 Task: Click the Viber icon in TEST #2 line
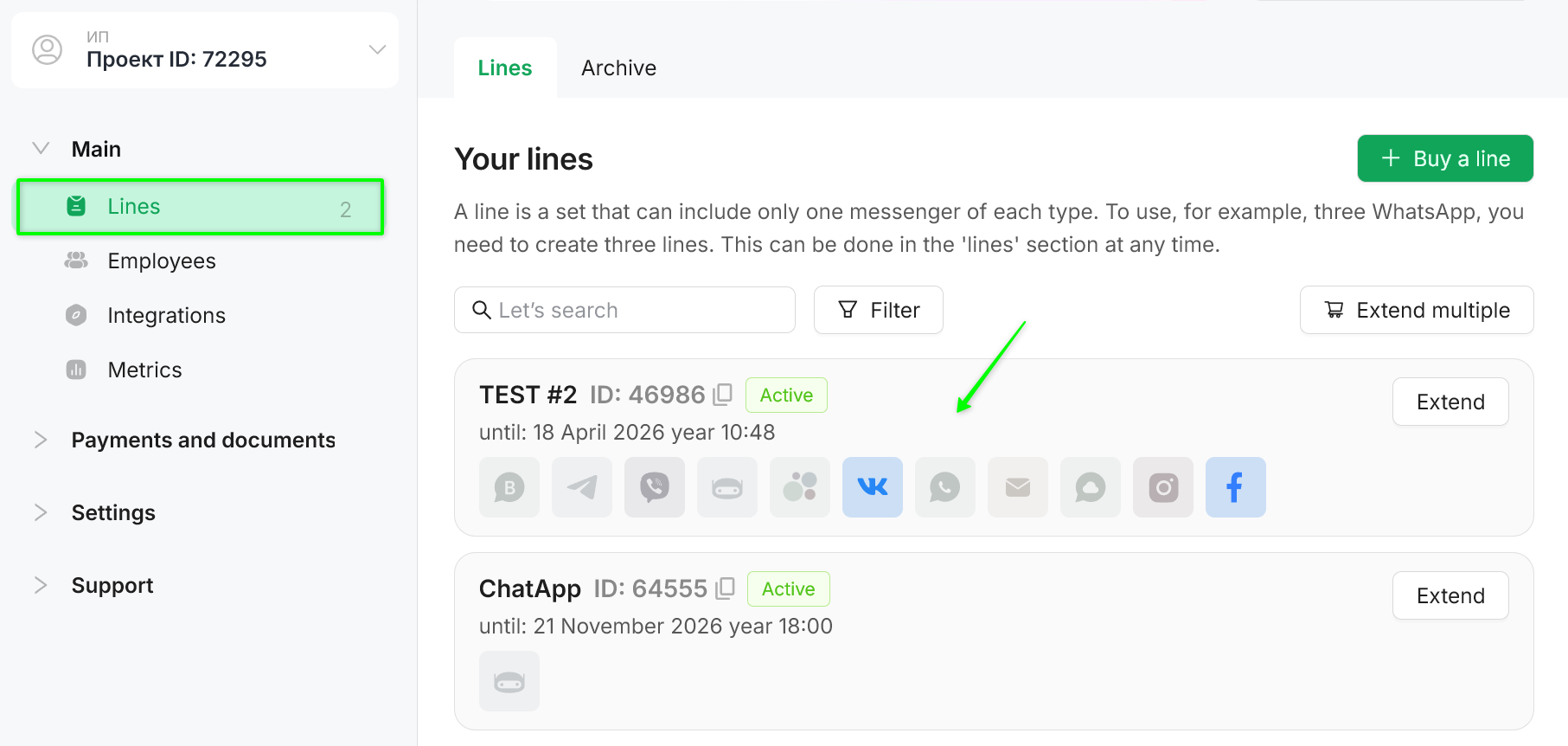coord(655,487)
